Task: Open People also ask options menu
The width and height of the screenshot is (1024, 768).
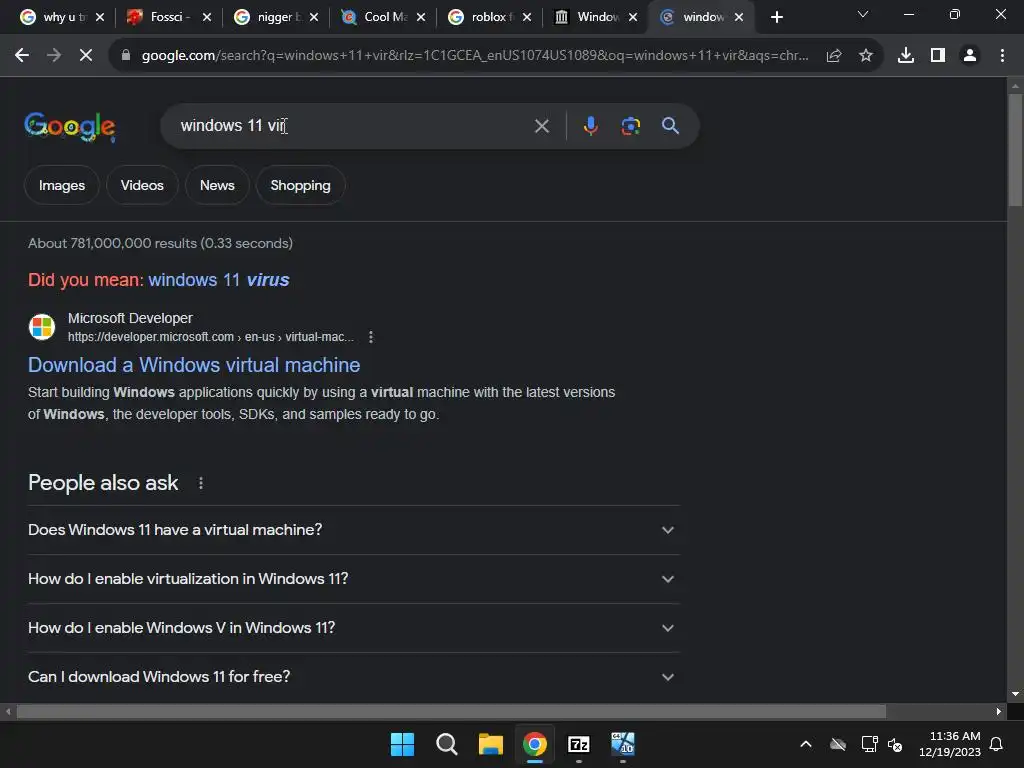Action: click(200, 483)
